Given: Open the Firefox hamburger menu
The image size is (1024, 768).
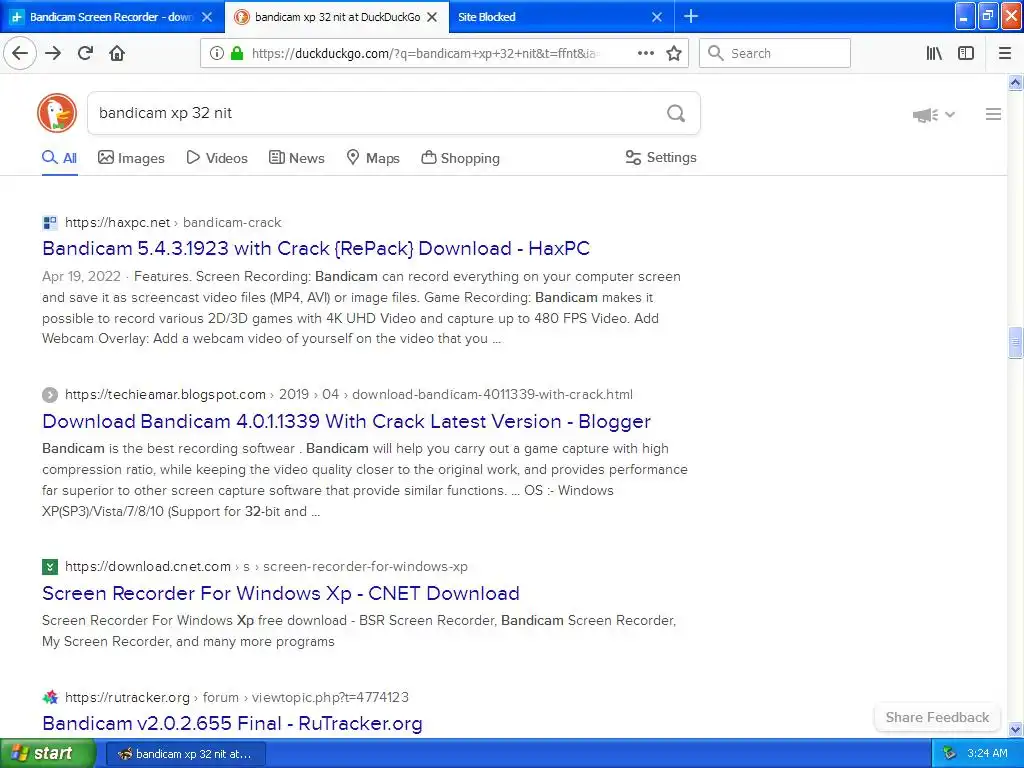Looking at the screenshot, I should (1005, 53).
